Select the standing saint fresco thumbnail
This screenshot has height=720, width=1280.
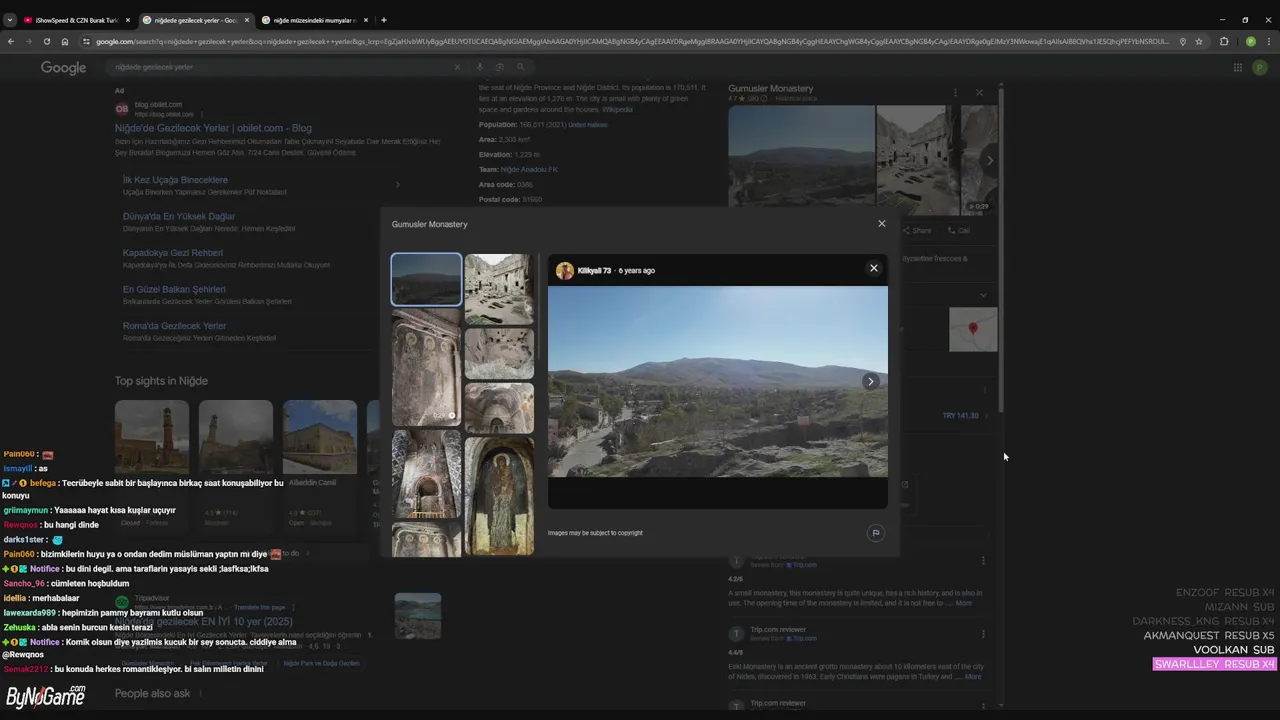[499, 496]
